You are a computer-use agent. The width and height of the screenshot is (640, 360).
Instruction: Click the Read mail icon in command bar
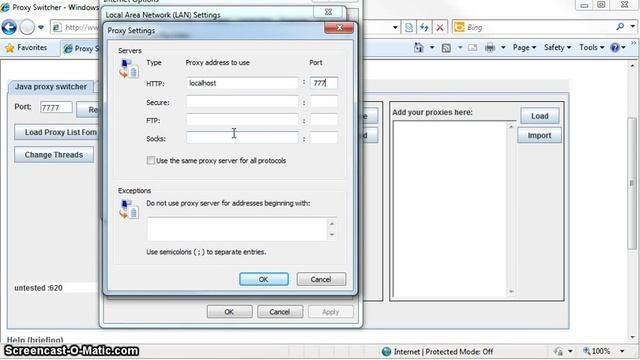tap(473, 48)
